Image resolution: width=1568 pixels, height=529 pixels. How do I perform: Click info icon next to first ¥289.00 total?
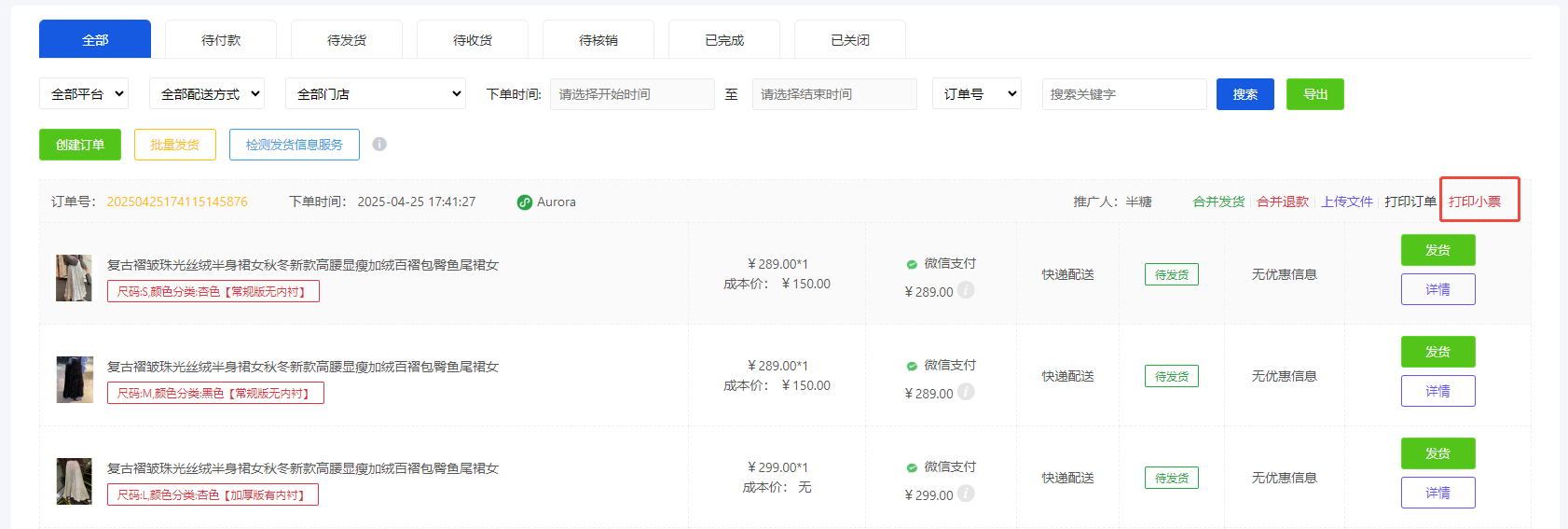966,290
